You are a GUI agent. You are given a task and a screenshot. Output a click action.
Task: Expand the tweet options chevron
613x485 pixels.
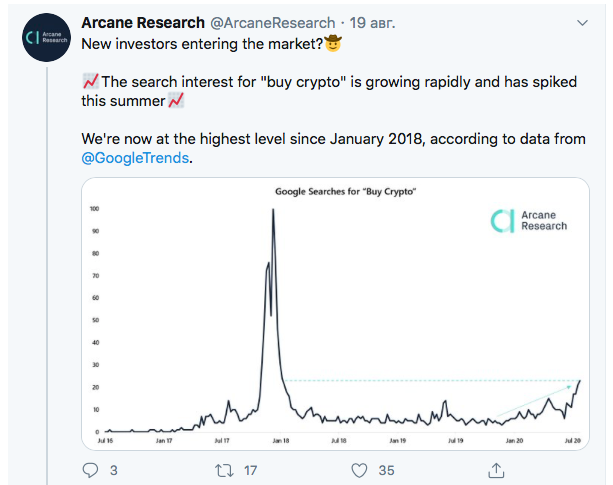[583, 21]
